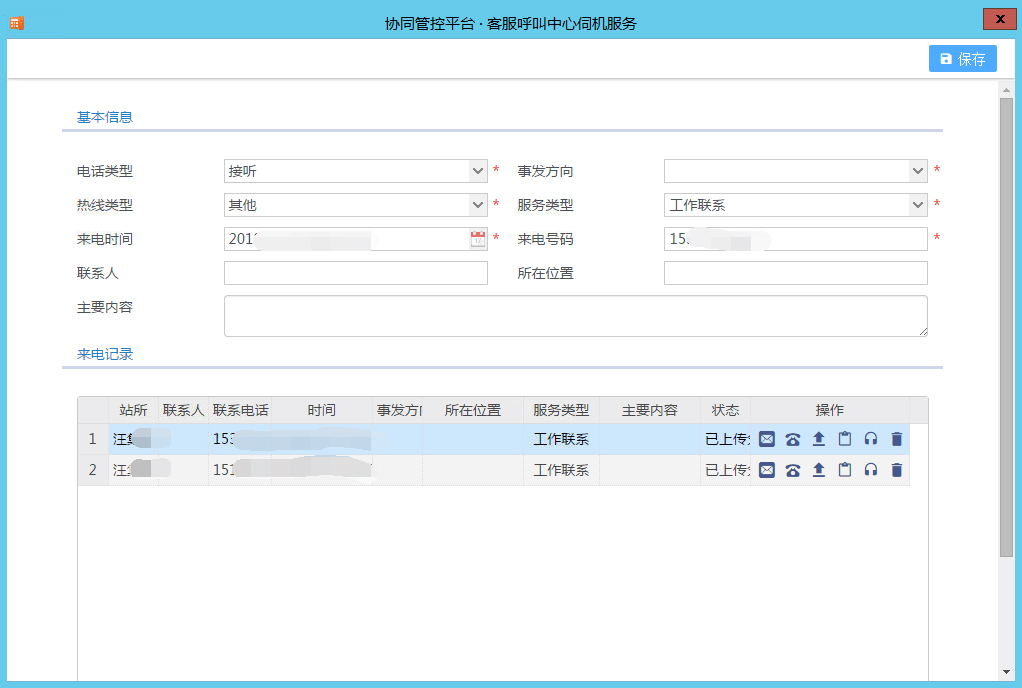Open the 服务类型 dropdown
The height and width of the screenshot is (688, 1022).
[x=918, y=205]
